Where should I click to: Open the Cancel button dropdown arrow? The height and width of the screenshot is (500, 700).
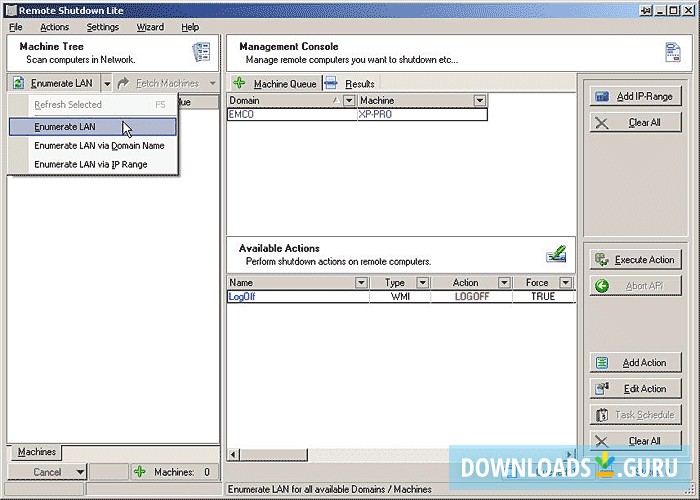click(80, 472)
